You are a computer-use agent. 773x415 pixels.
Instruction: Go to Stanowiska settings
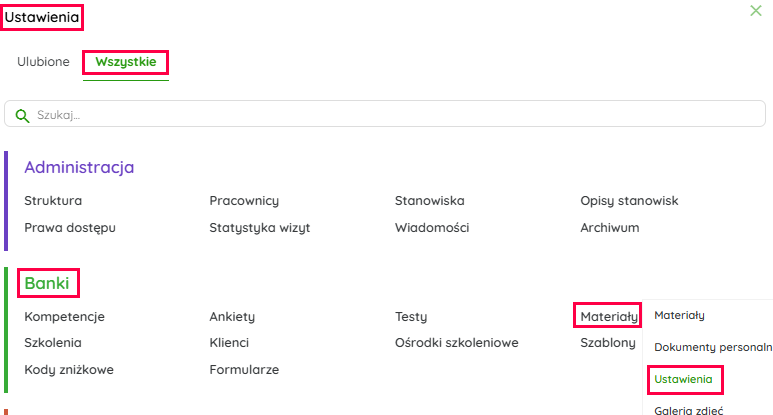(430, 201)
